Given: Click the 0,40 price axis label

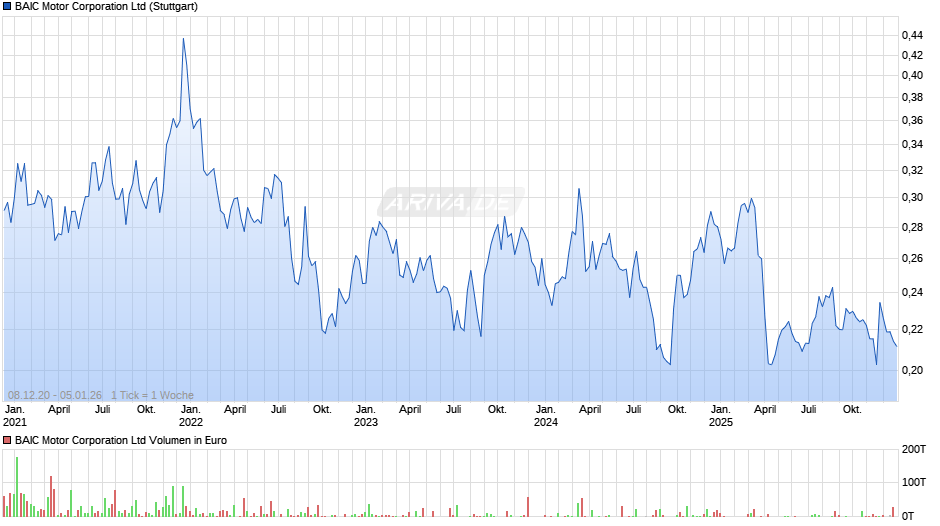Looking at the screenshot, I should pos(912,76).
